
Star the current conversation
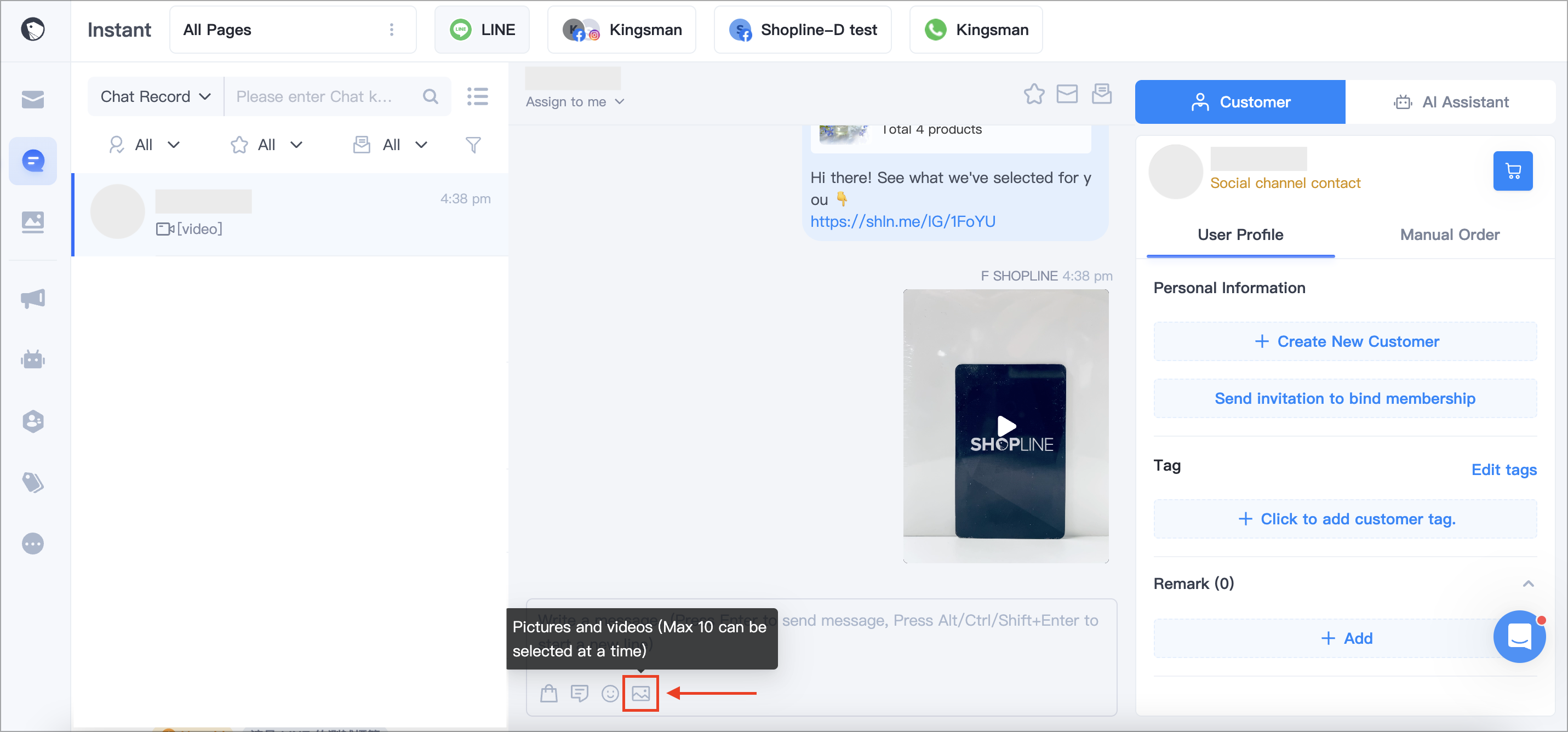[x=1034, y=94]
